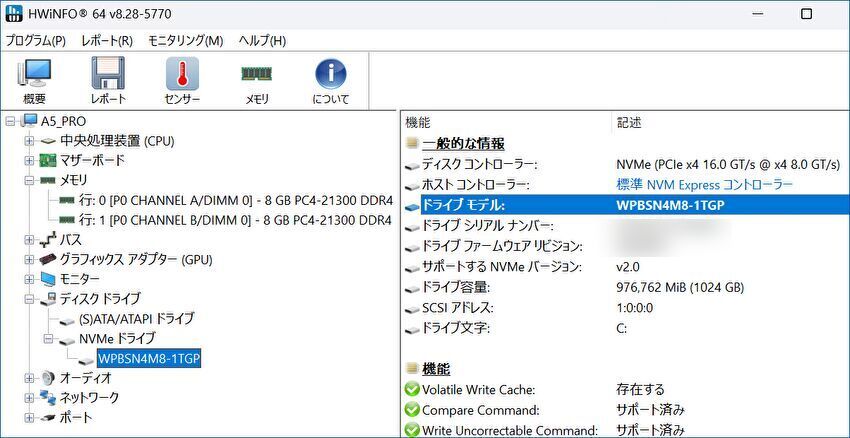Click the 標準 NVM Express コントローラー link
Viewport: 850px width, 438px height.
coord(704,185)
